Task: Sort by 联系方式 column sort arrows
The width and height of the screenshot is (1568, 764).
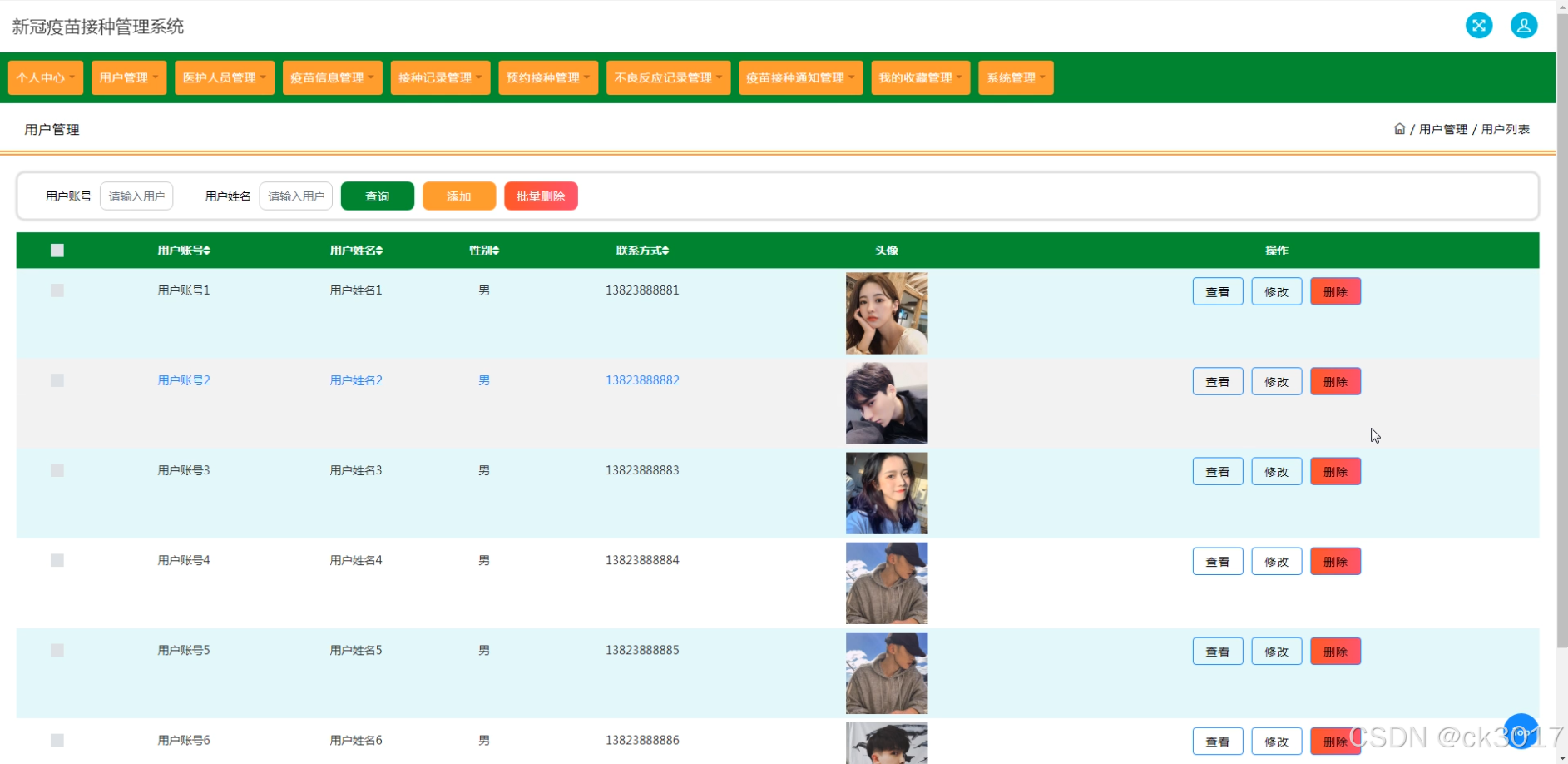Action: tap(665, 251)
